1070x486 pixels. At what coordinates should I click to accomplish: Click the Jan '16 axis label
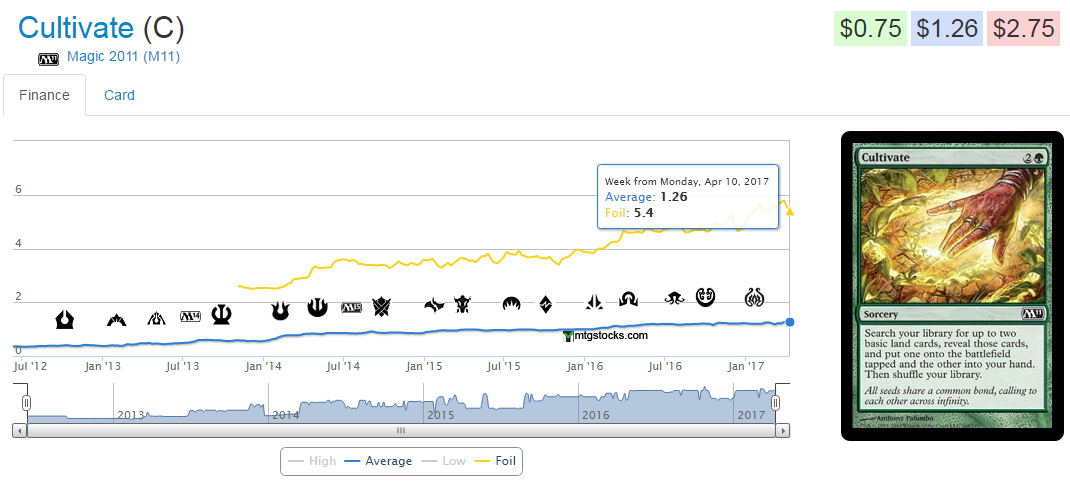tap(585, 367)
